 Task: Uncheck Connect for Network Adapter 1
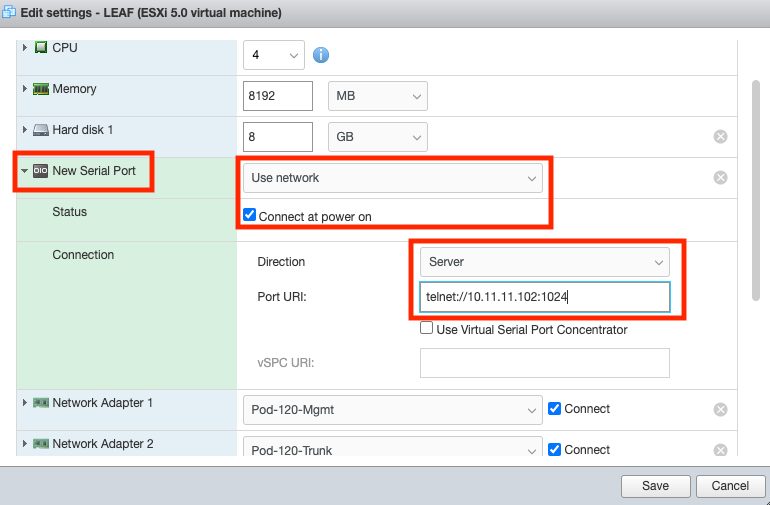click(x=555, y=408)
